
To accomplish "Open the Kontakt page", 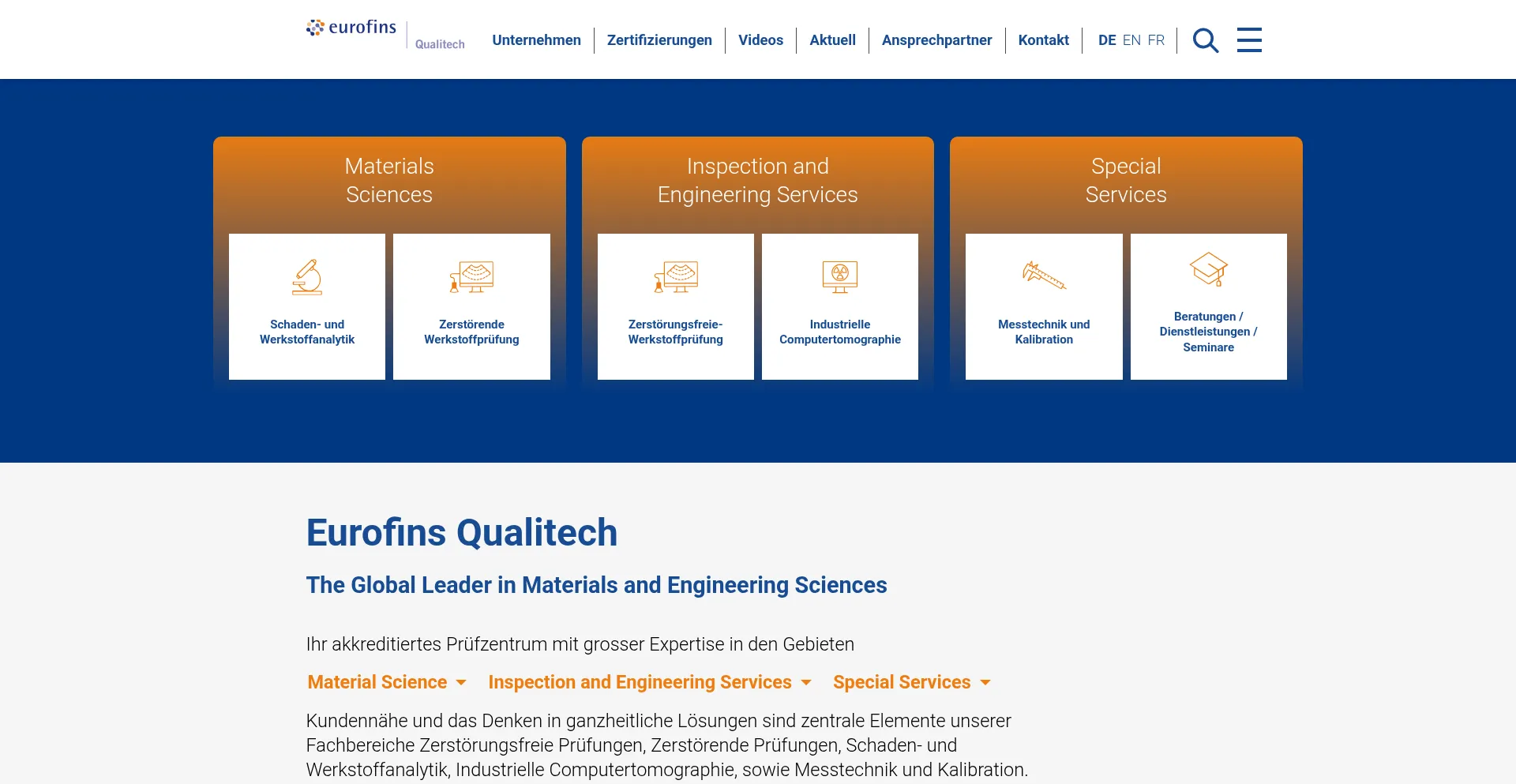I will pos(1043,40).
